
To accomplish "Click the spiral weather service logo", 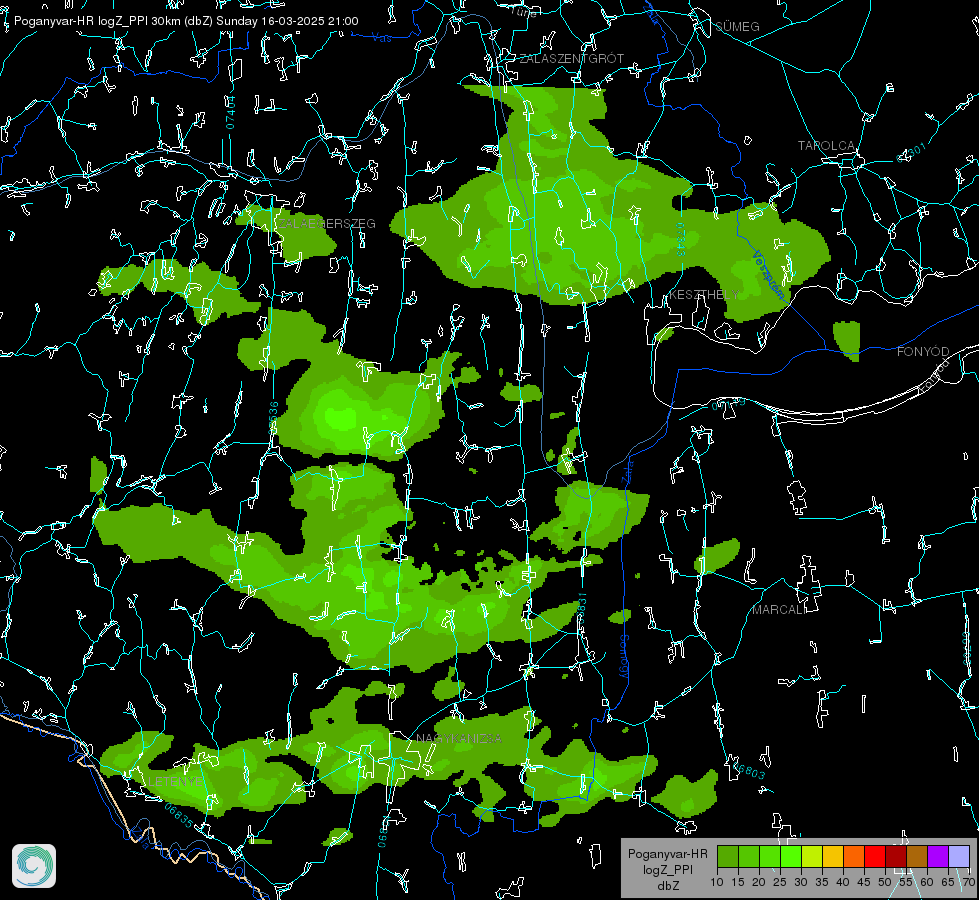I will (x=34, y=866).
